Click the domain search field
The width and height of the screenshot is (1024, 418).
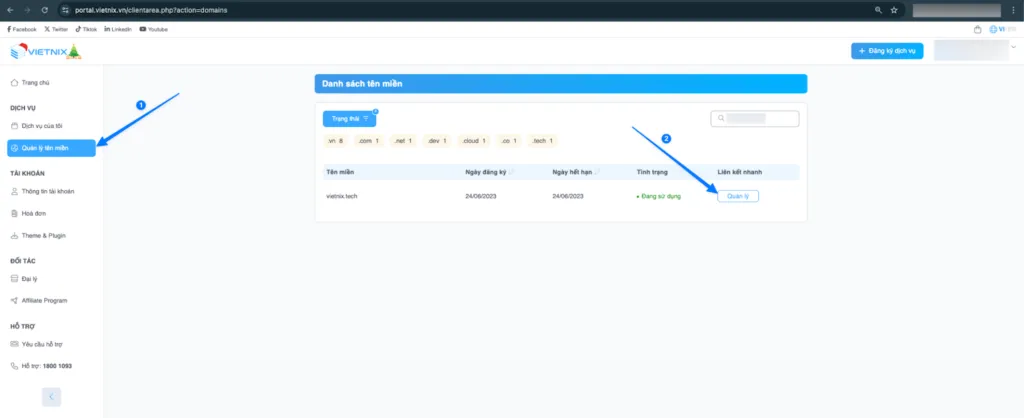(755, 119)
